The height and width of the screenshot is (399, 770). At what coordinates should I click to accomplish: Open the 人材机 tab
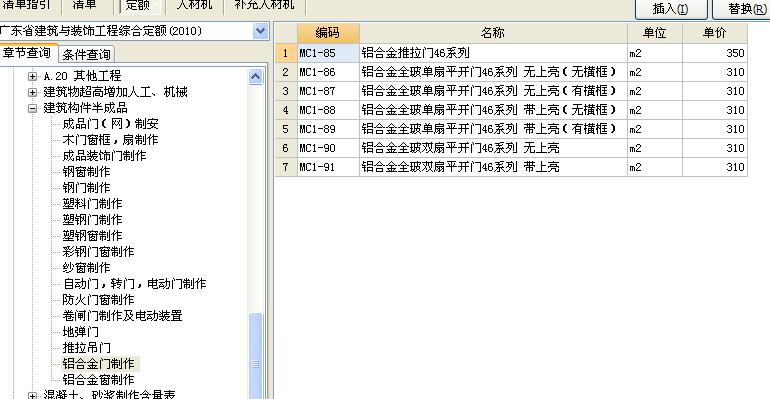(x=194, y=5)
